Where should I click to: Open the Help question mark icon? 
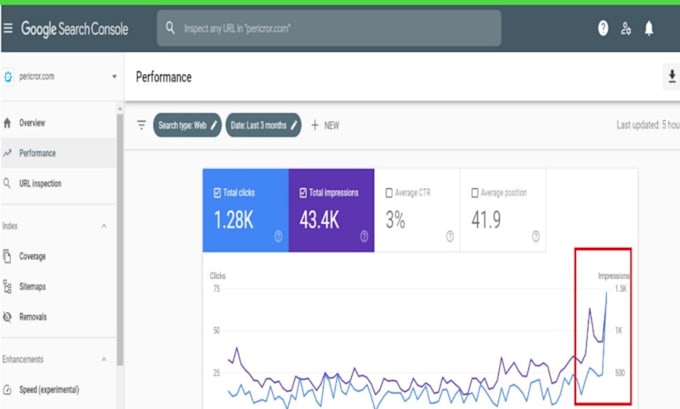(x=603, y=29)
